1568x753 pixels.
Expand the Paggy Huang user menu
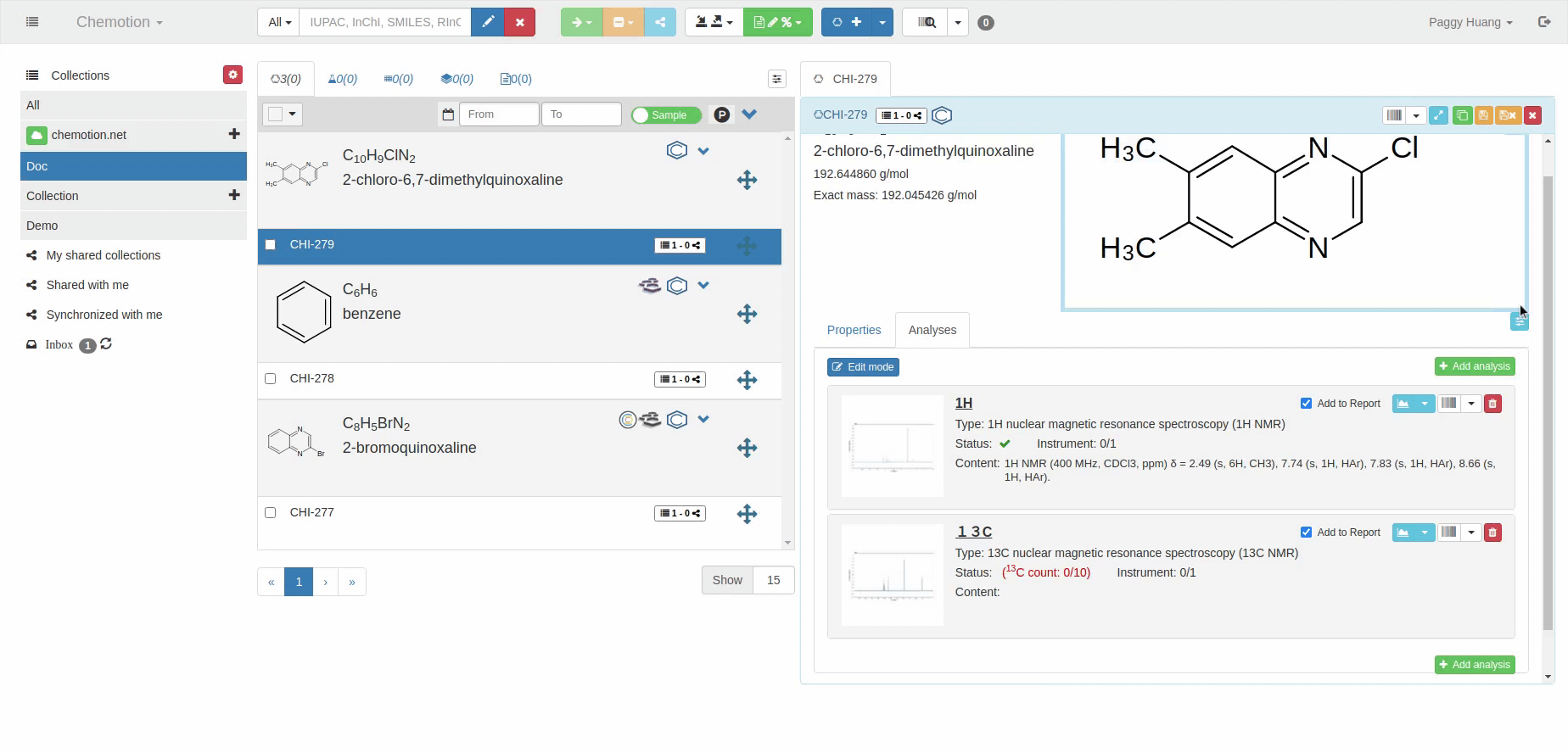tap(1470, 22)
